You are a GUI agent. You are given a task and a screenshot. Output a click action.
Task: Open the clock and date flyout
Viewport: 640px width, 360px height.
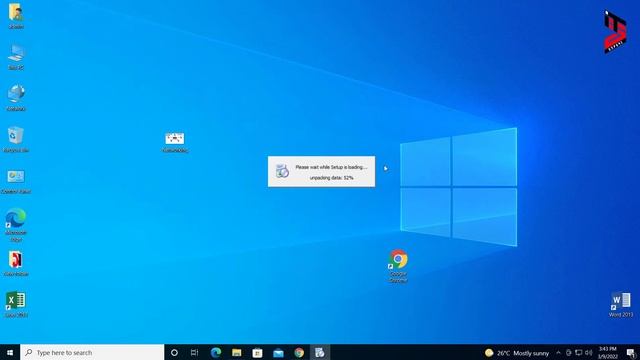coord(608,353)
